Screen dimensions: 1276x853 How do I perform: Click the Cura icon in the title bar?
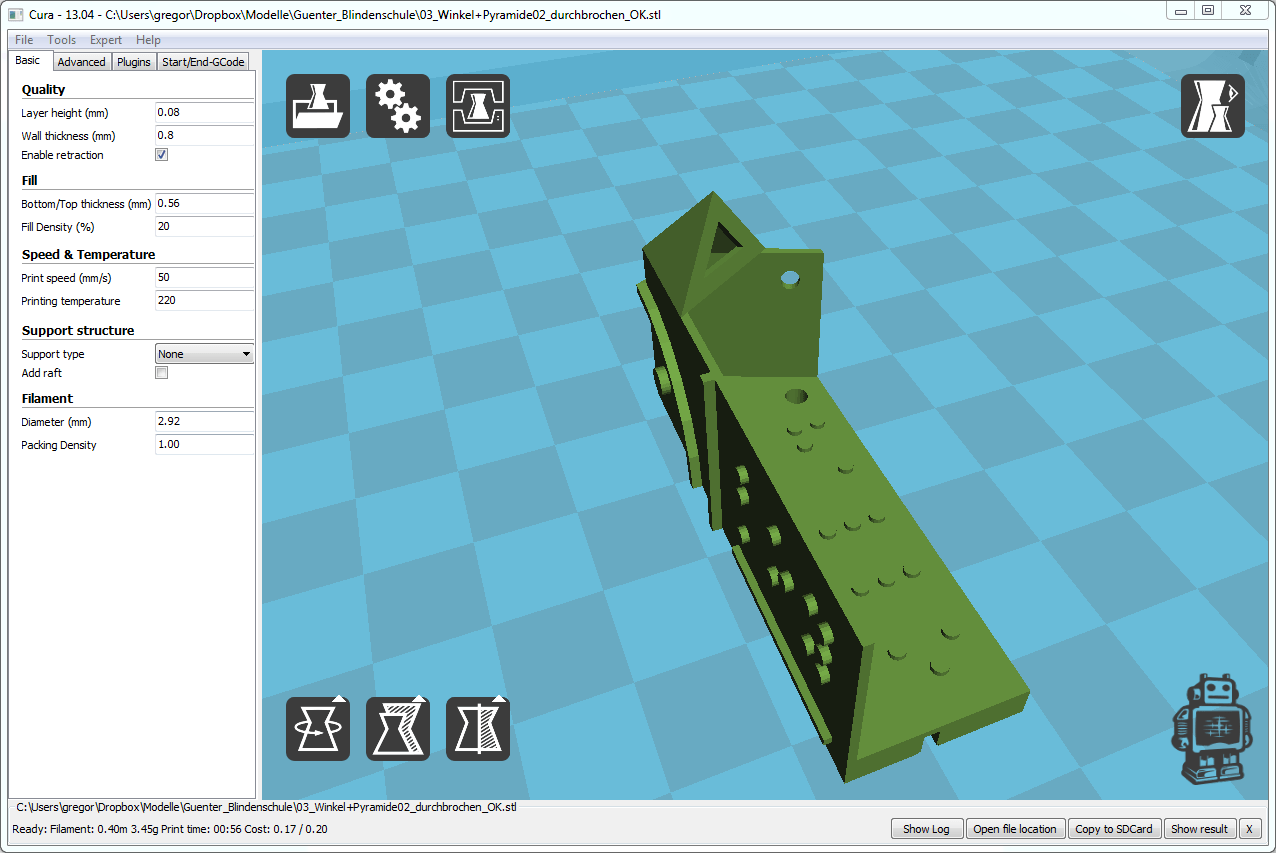coord(14,15)
